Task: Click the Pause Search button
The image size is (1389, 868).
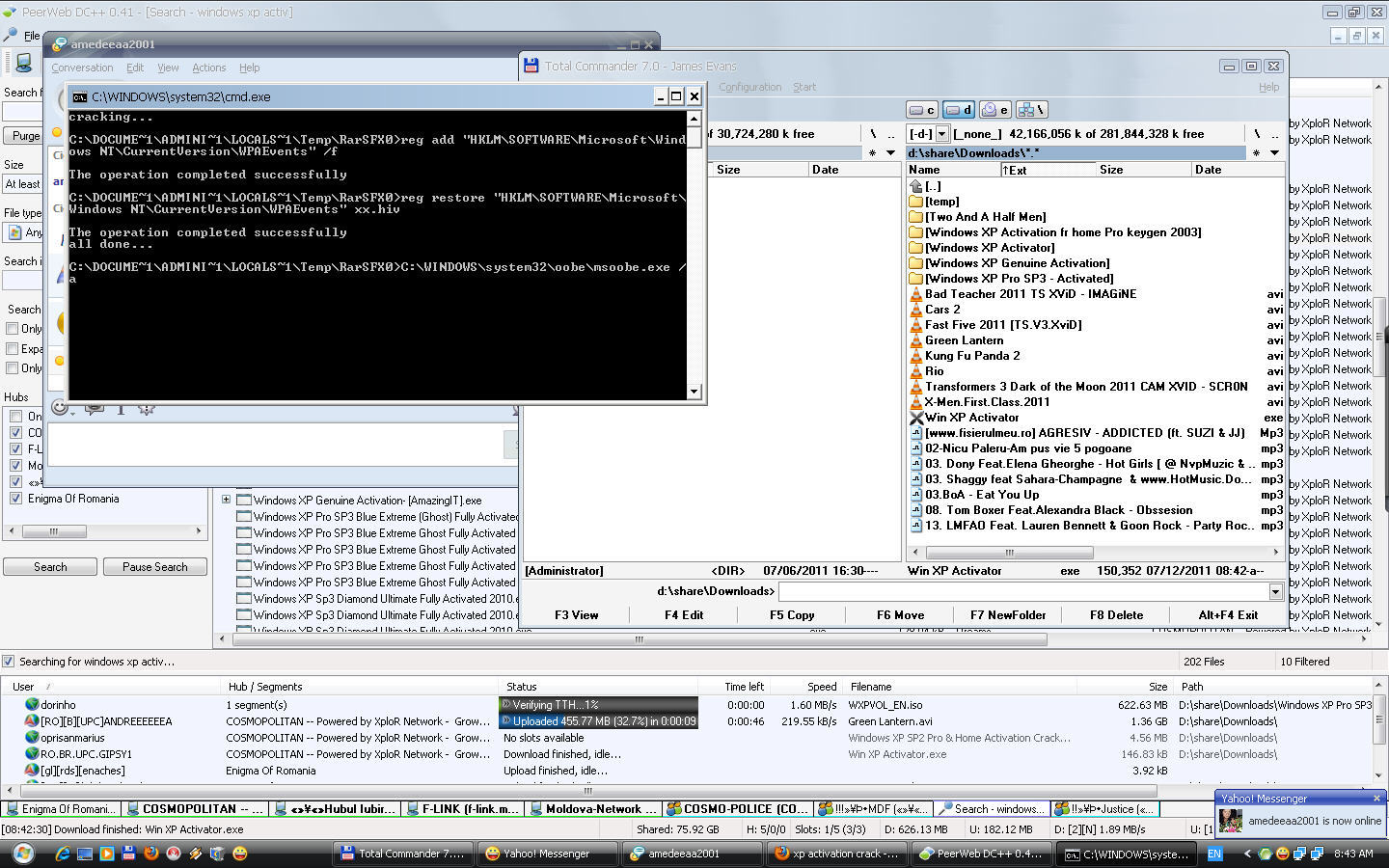Action: (155, 567)
